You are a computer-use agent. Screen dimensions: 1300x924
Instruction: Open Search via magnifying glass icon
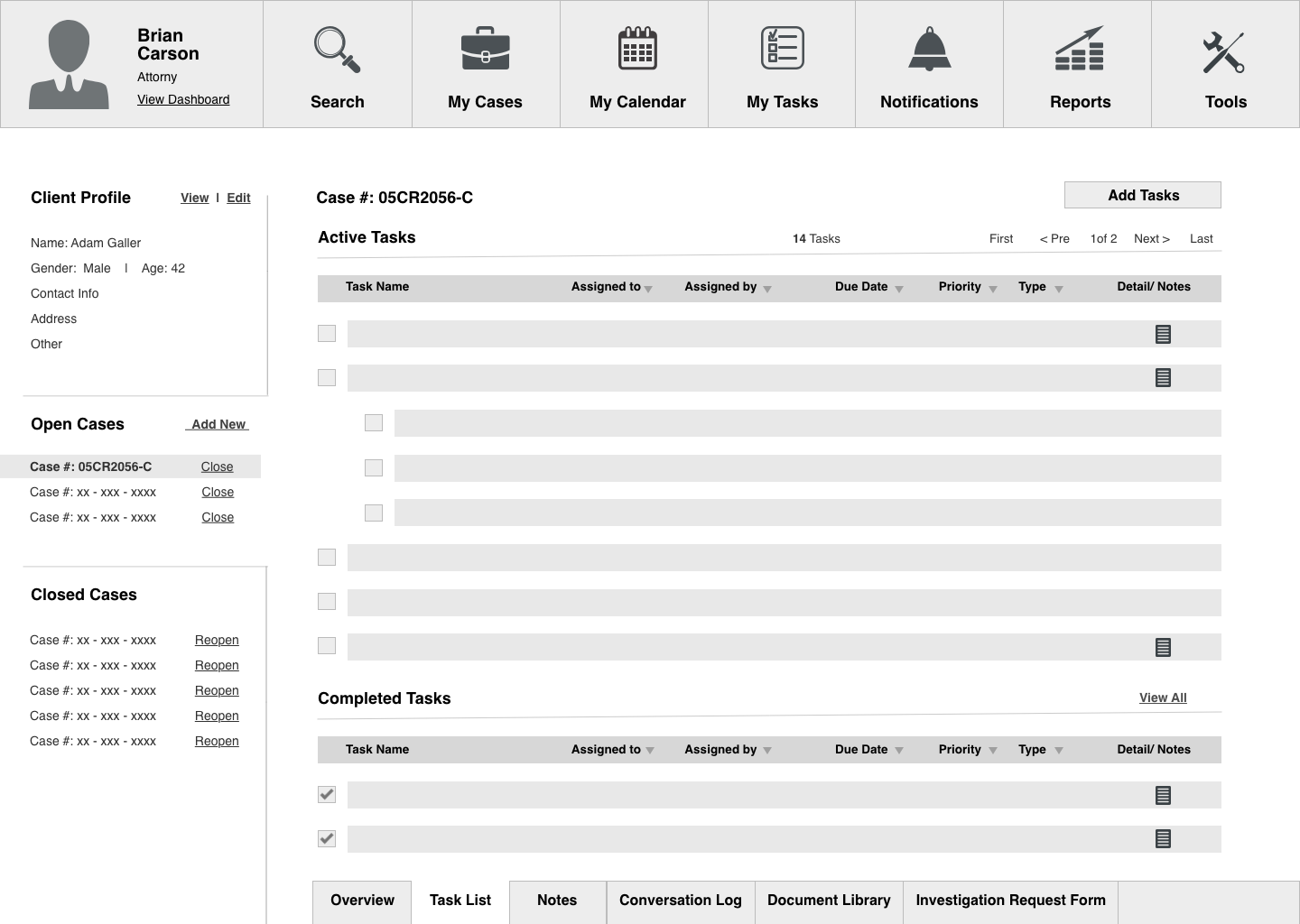coord(337,50)
